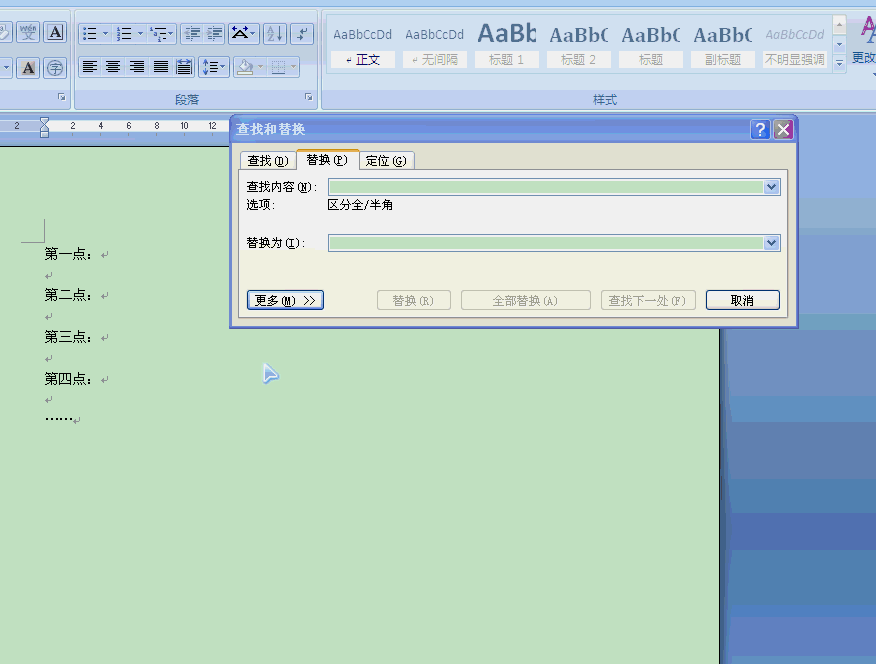Switch to the 查找 tab
The height and width of the screenshot is (664, 876).
click(267, 160)
